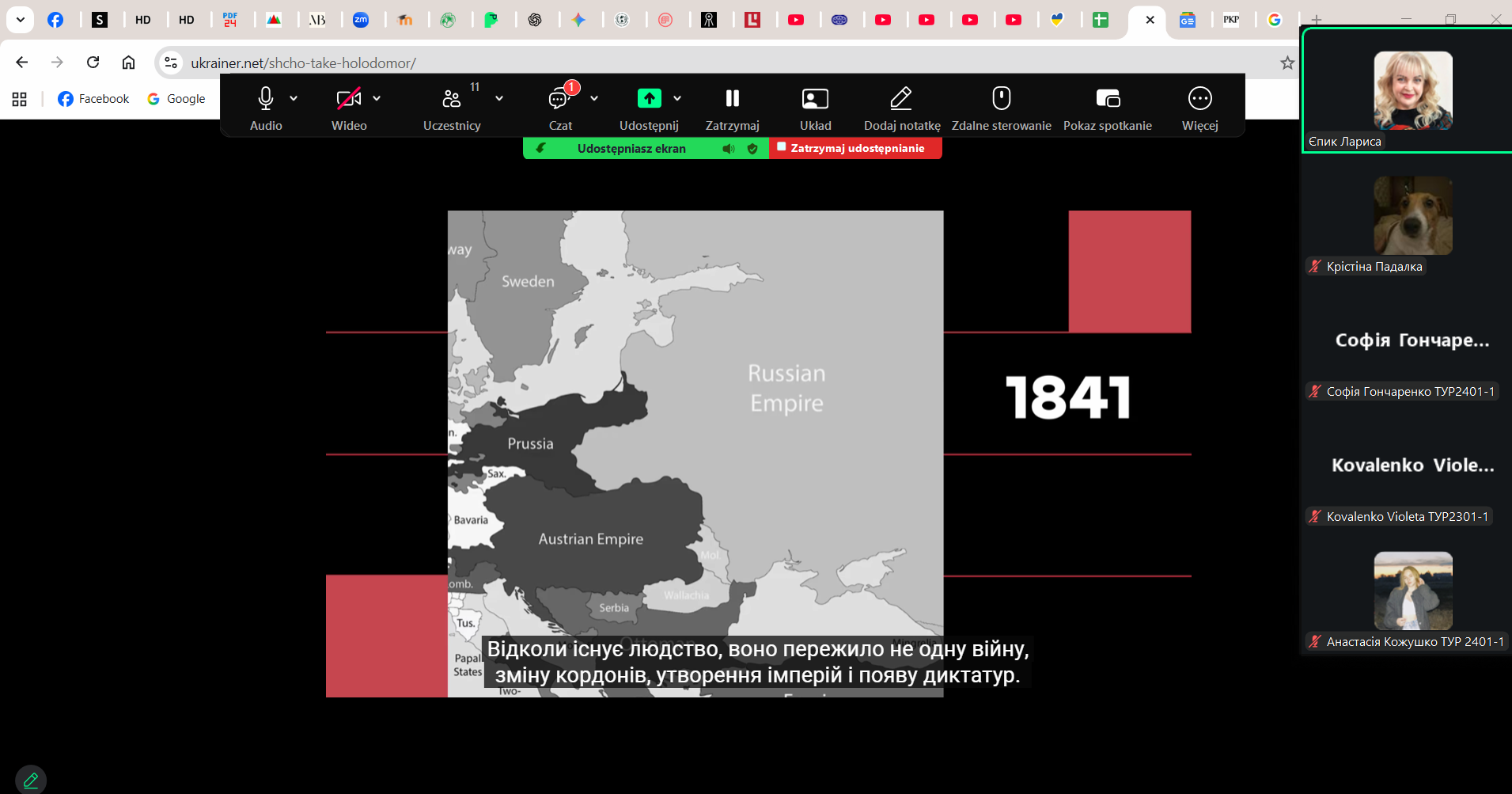
Task: Open the Uczestnicy participants panel
Action: [x=452, y=99]
